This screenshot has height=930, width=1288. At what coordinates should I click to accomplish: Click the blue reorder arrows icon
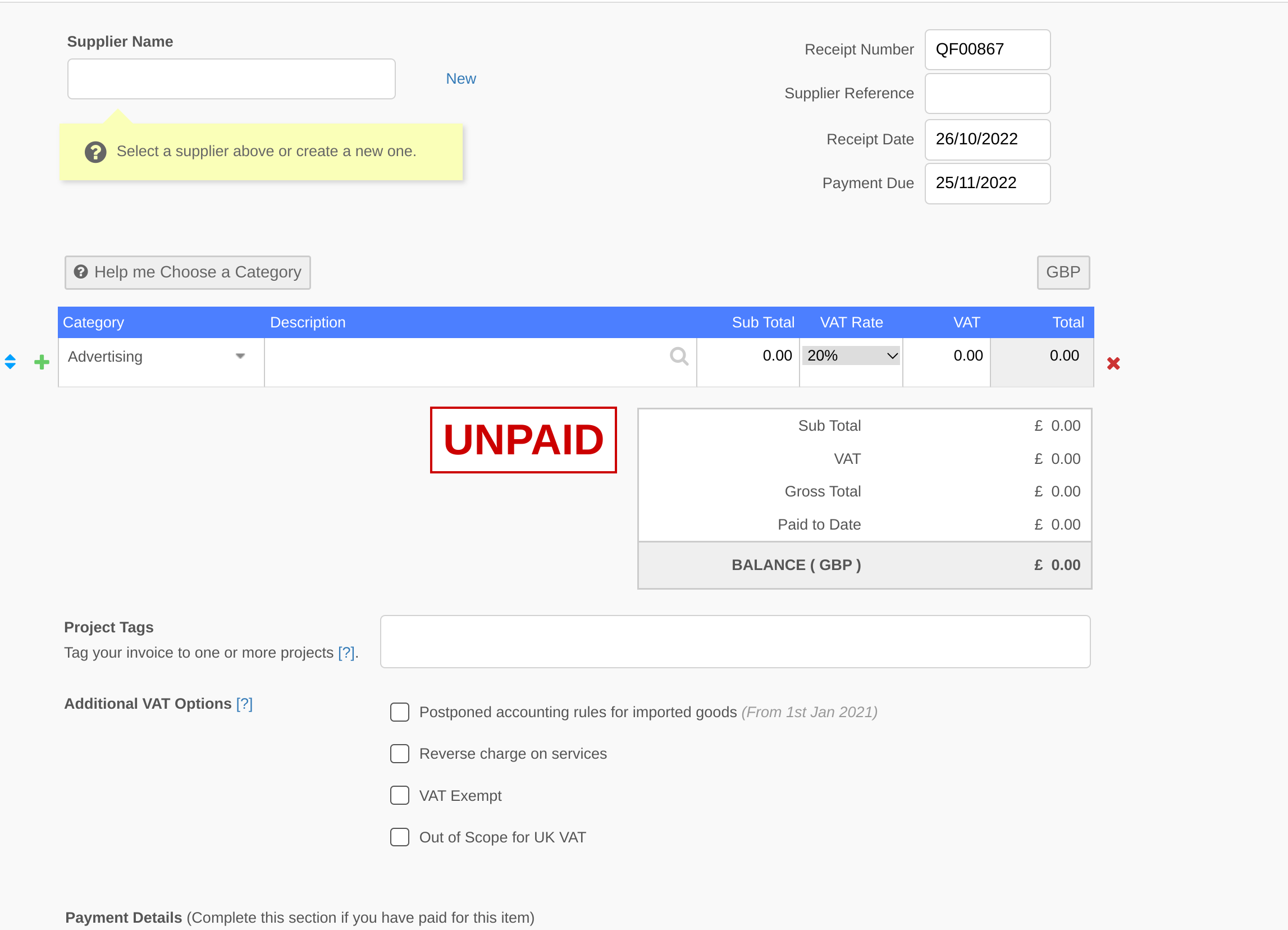point(10,361)
